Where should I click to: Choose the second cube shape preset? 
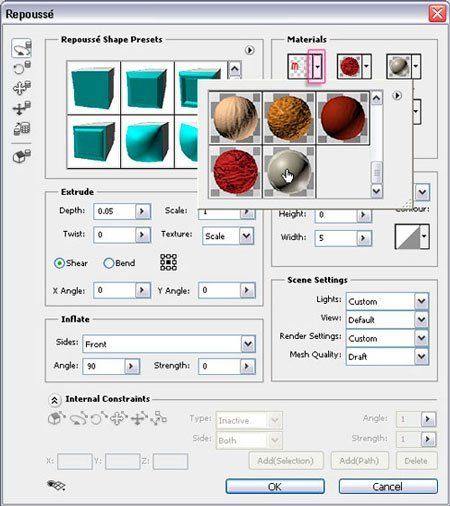coord(148,88)
